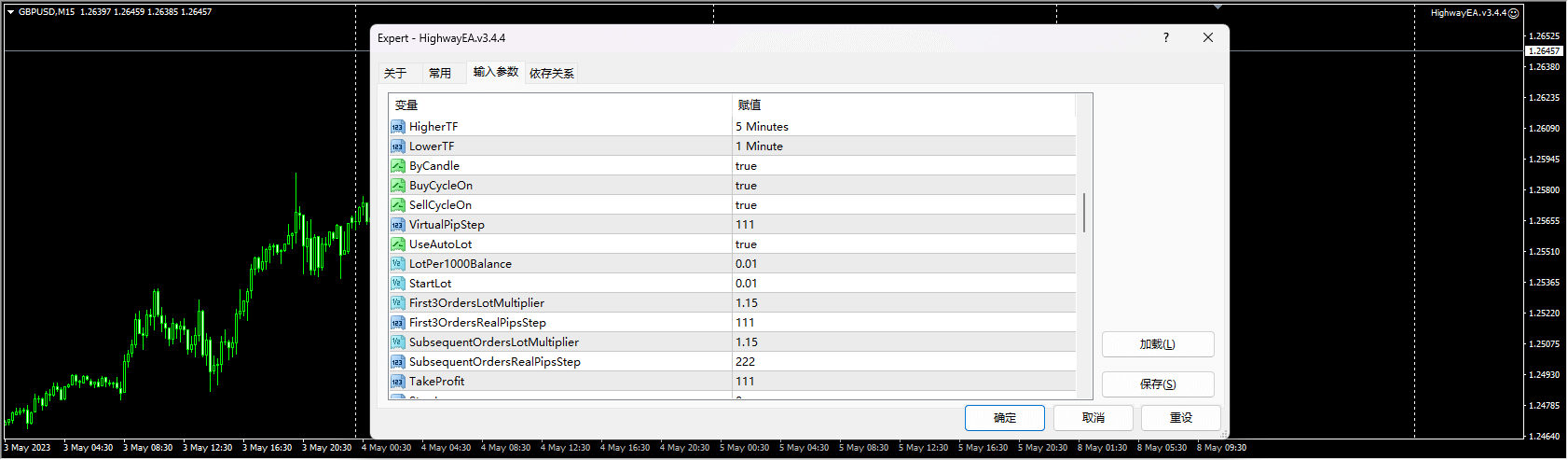The height and width of the screenshot is (460, 1568).
Task: Switch to the 关于 tab
Action: pyautogui.click(x=395, y=73)
